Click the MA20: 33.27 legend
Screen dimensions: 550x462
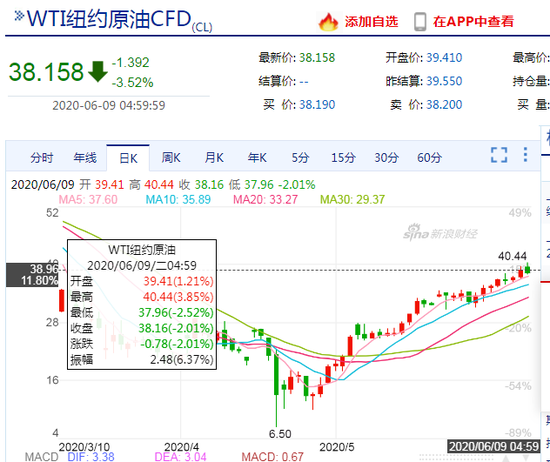[266, 200]
